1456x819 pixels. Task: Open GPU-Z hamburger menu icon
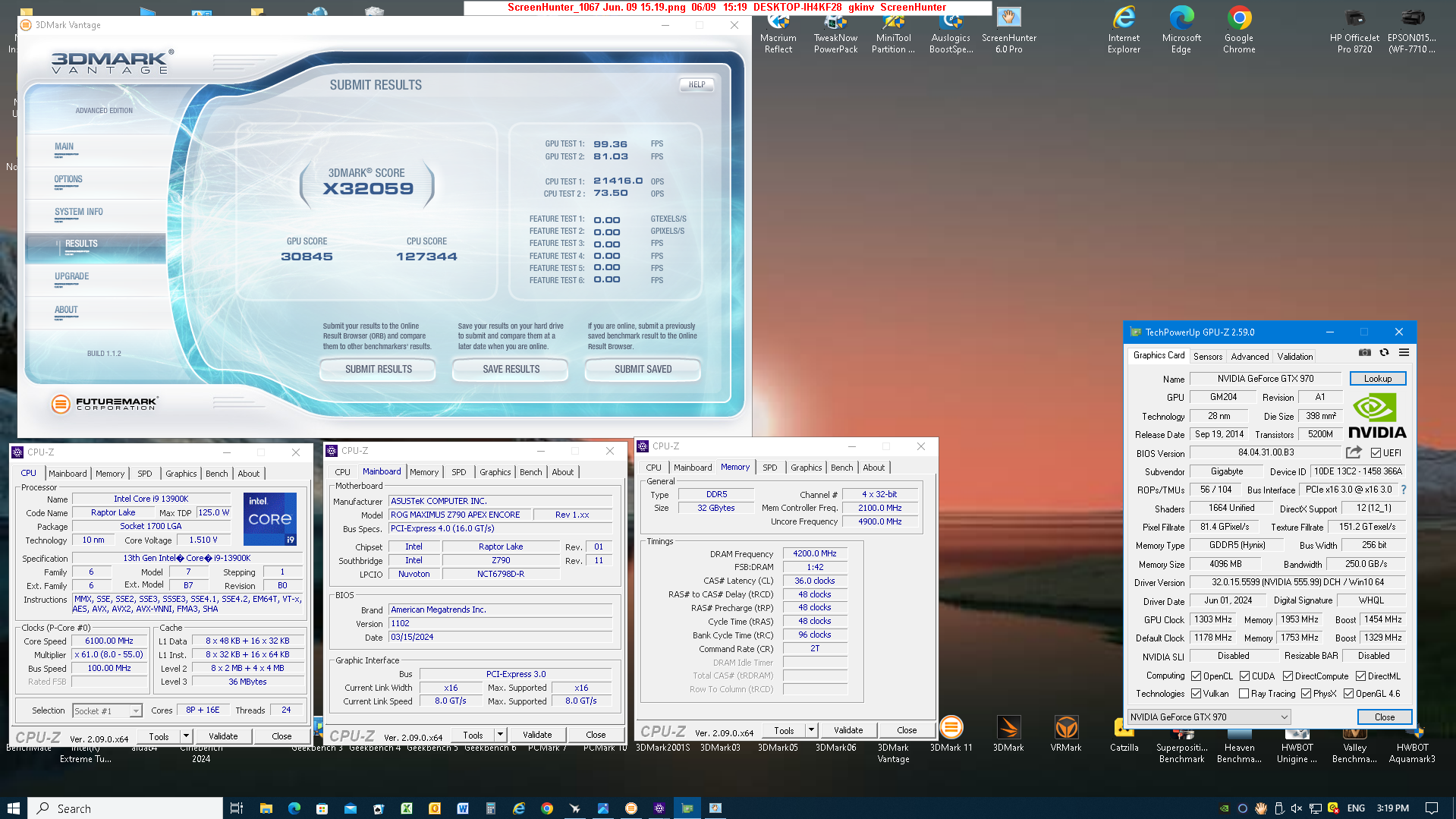1404,353
